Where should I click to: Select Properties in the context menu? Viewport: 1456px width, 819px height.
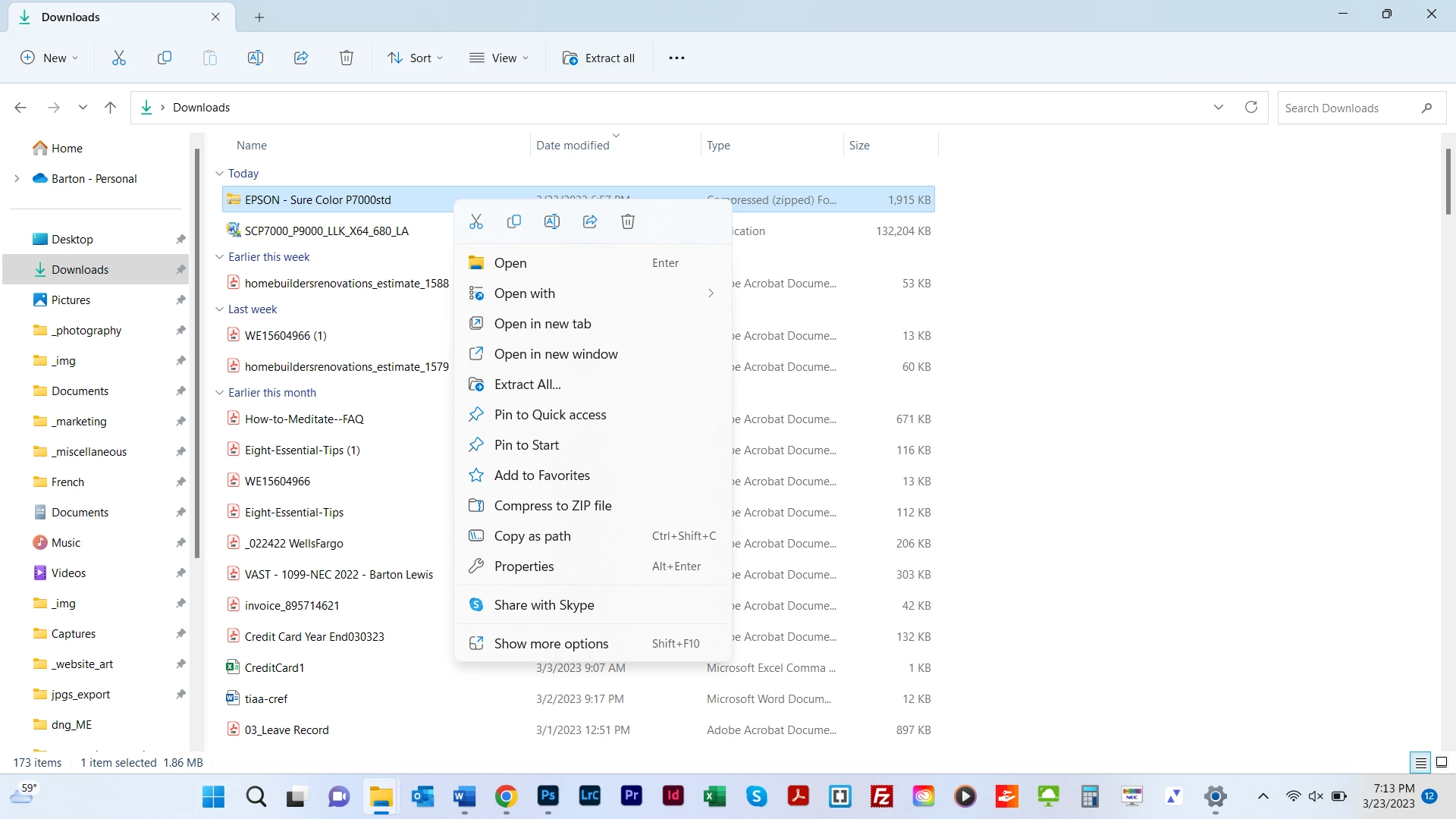[x=523, y=566]
